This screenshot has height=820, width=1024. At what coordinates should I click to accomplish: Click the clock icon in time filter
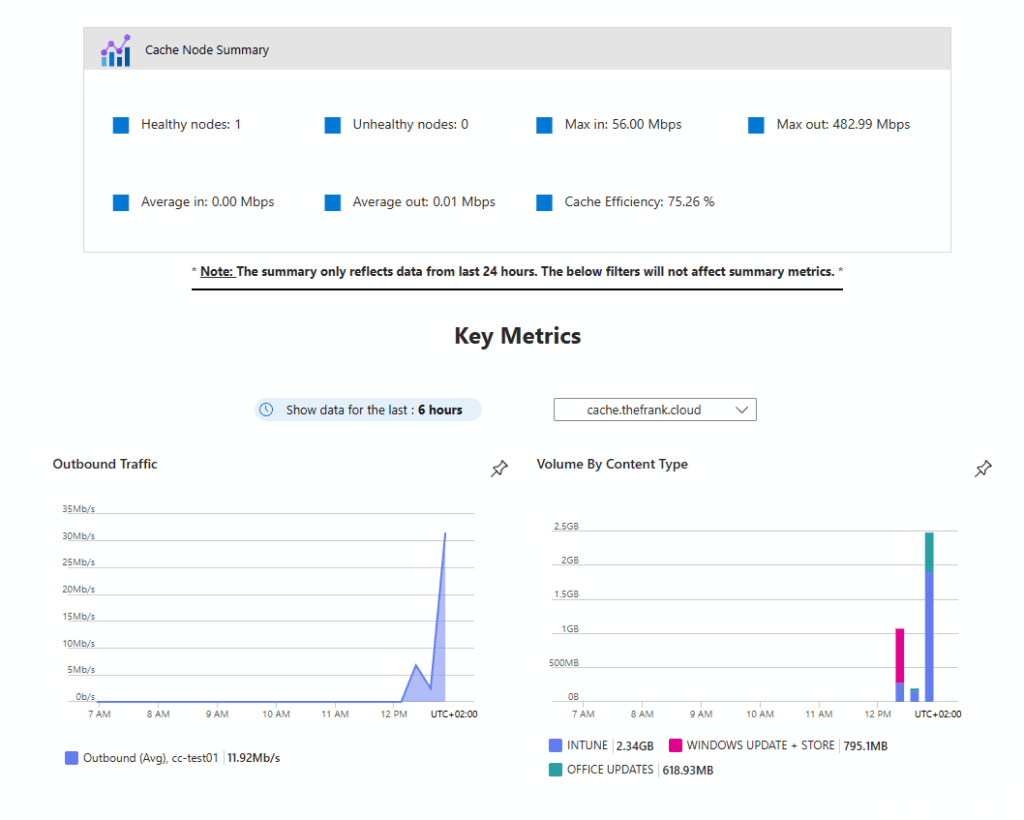(x=266, y=410)
